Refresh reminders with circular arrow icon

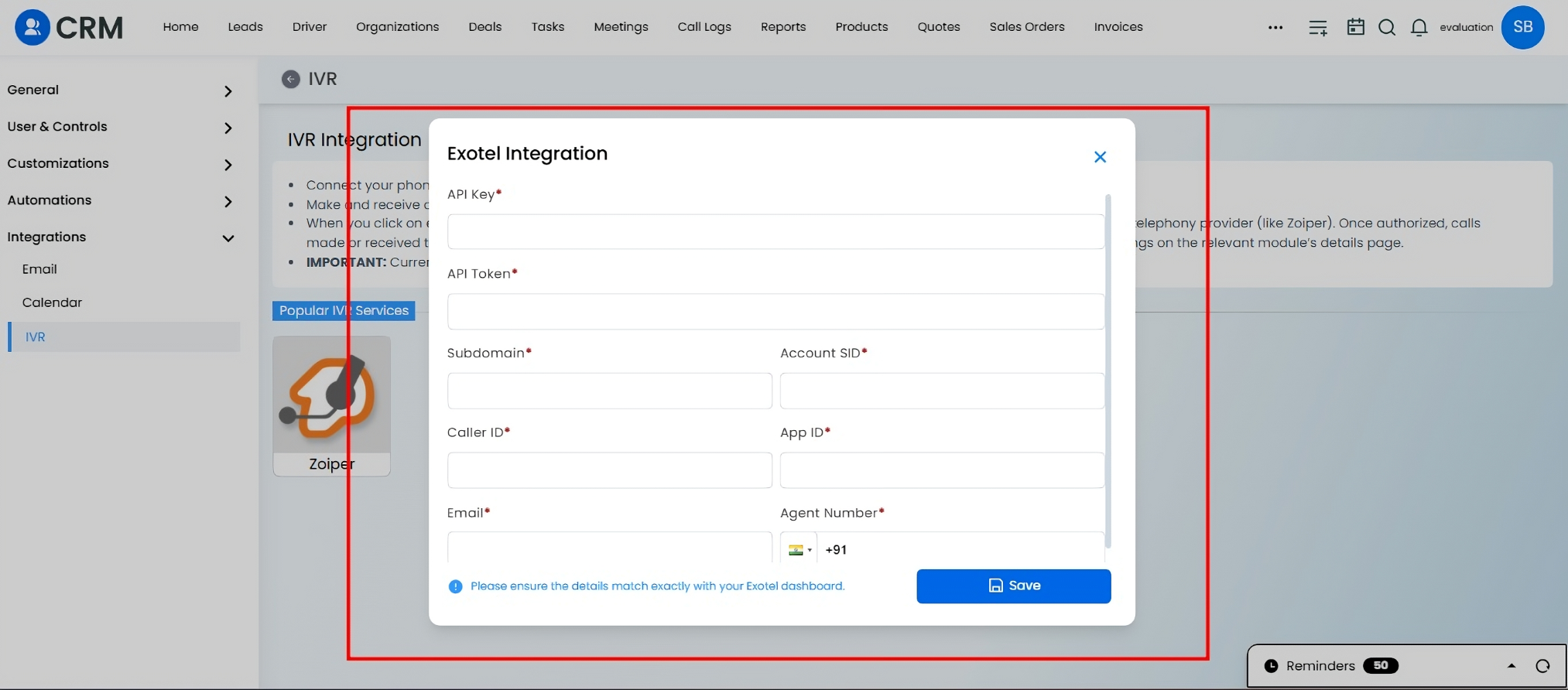tap(1542, 666)
